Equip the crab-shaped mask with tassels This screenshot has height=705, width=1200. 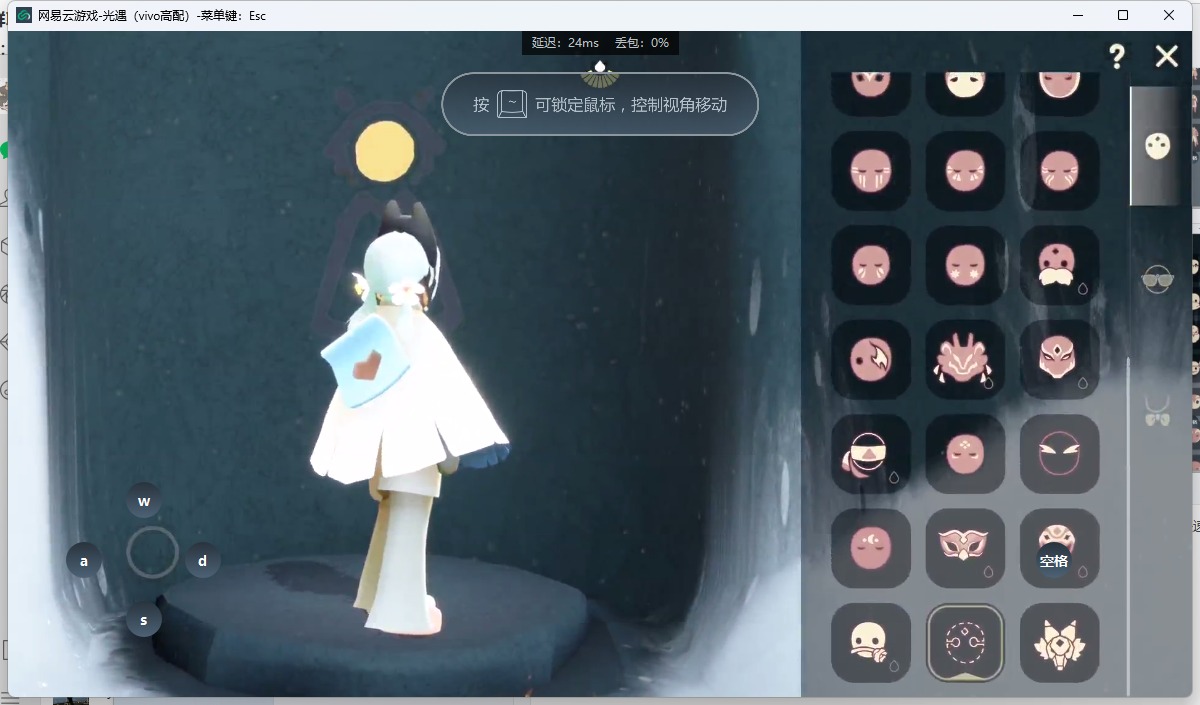coord(965,359)
